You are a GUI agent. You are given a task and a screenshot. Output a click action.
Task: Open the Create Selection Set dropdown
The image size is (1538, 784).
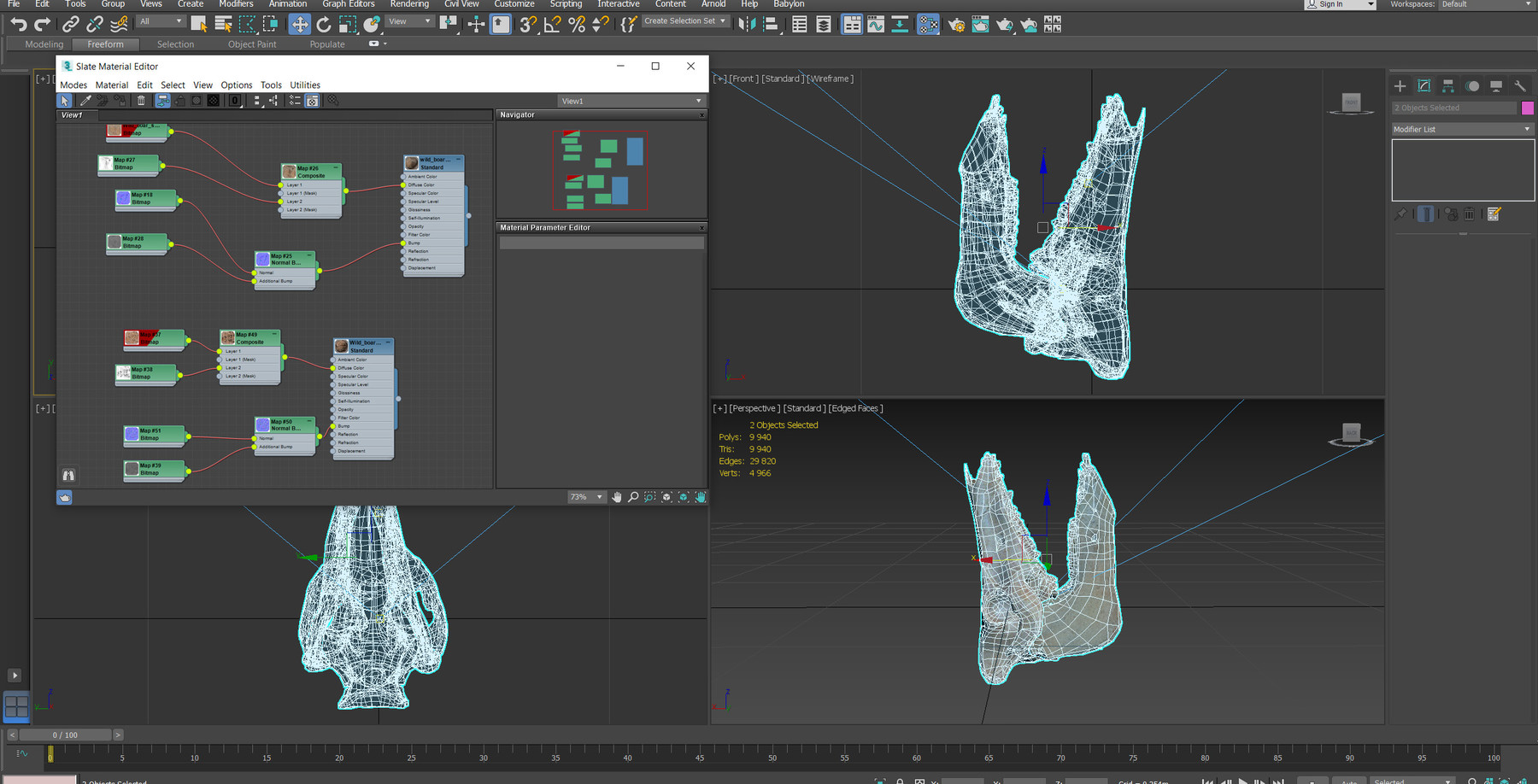click(x=685, y=21)
